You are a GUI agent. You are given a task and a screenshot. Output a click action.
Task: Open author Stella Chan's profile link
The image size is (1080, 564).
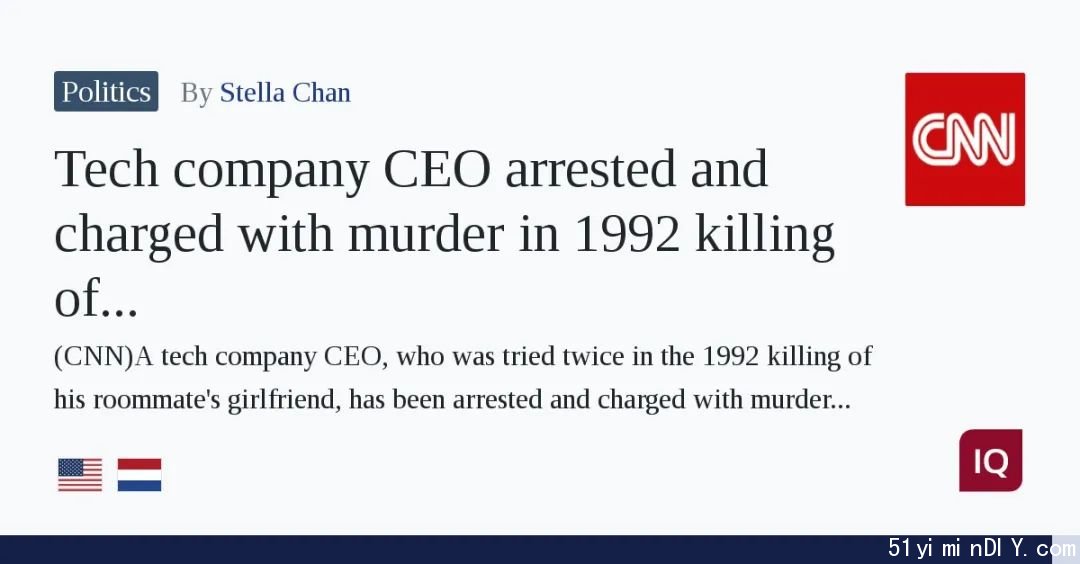coord(285,92)
